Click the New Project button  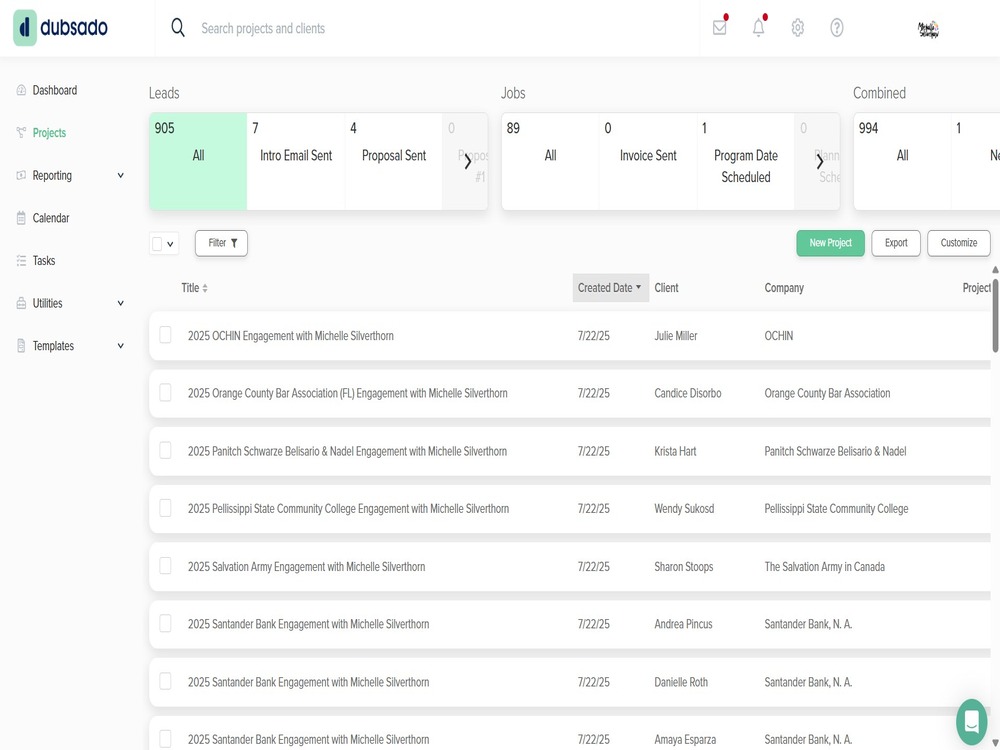pos(830,243)
